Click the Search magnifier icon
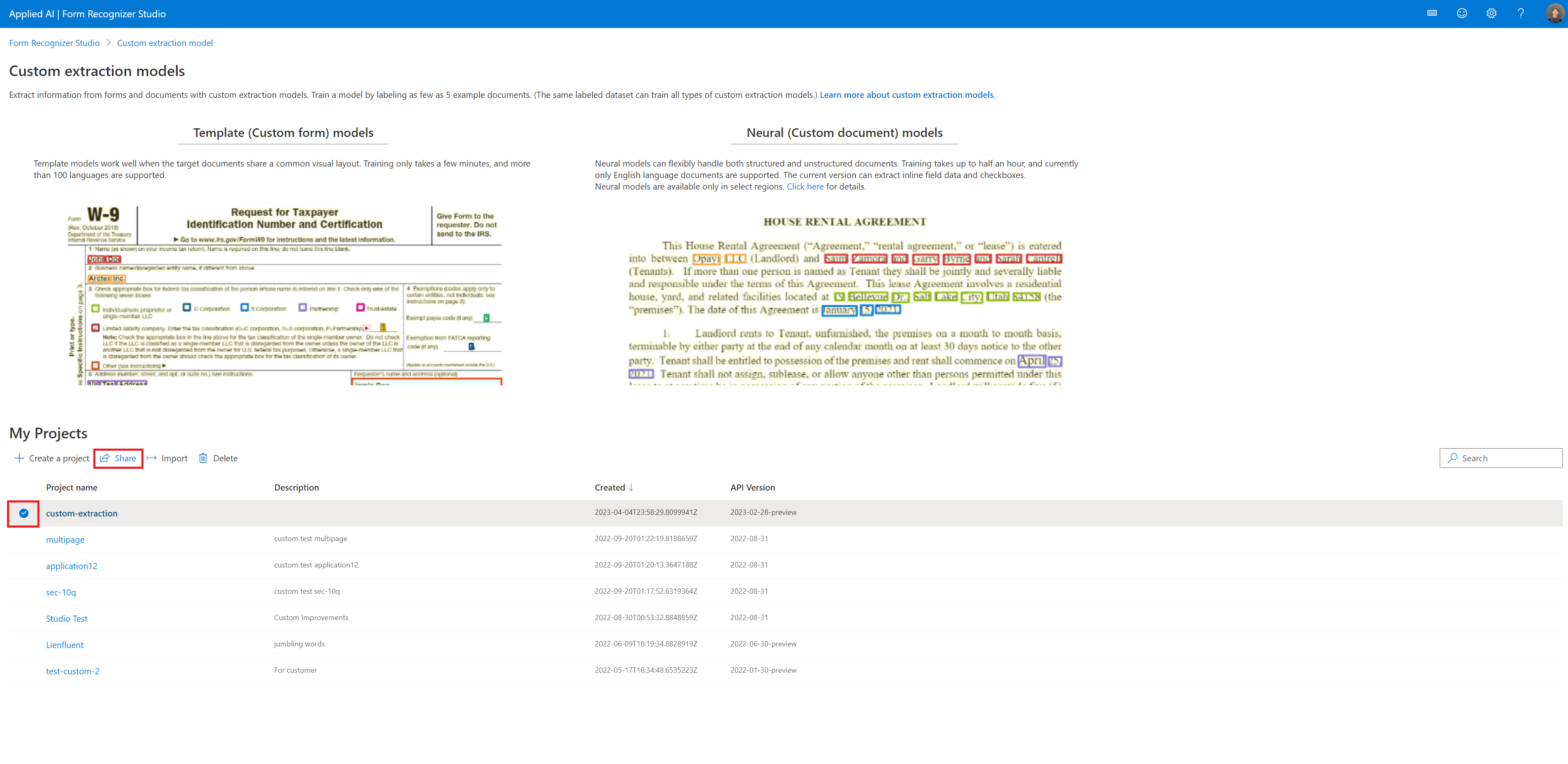This screenshot has width=1568, height=764. (1453, 458)
